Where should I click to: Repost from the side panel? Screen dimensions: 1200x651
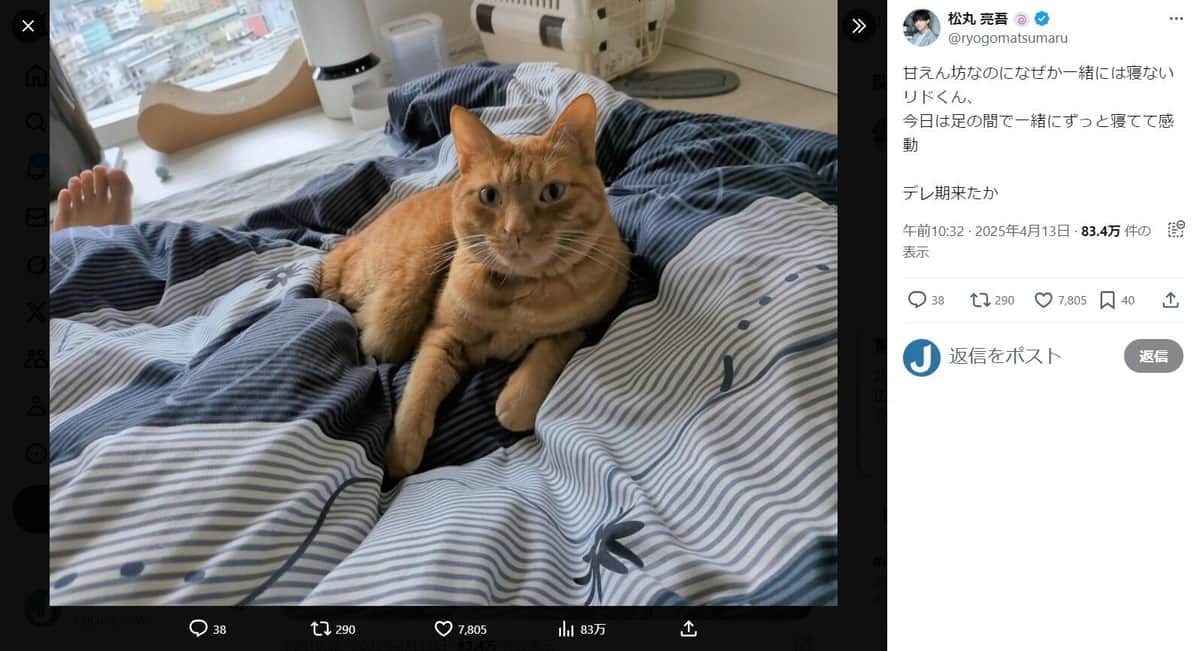coord(980,300)
